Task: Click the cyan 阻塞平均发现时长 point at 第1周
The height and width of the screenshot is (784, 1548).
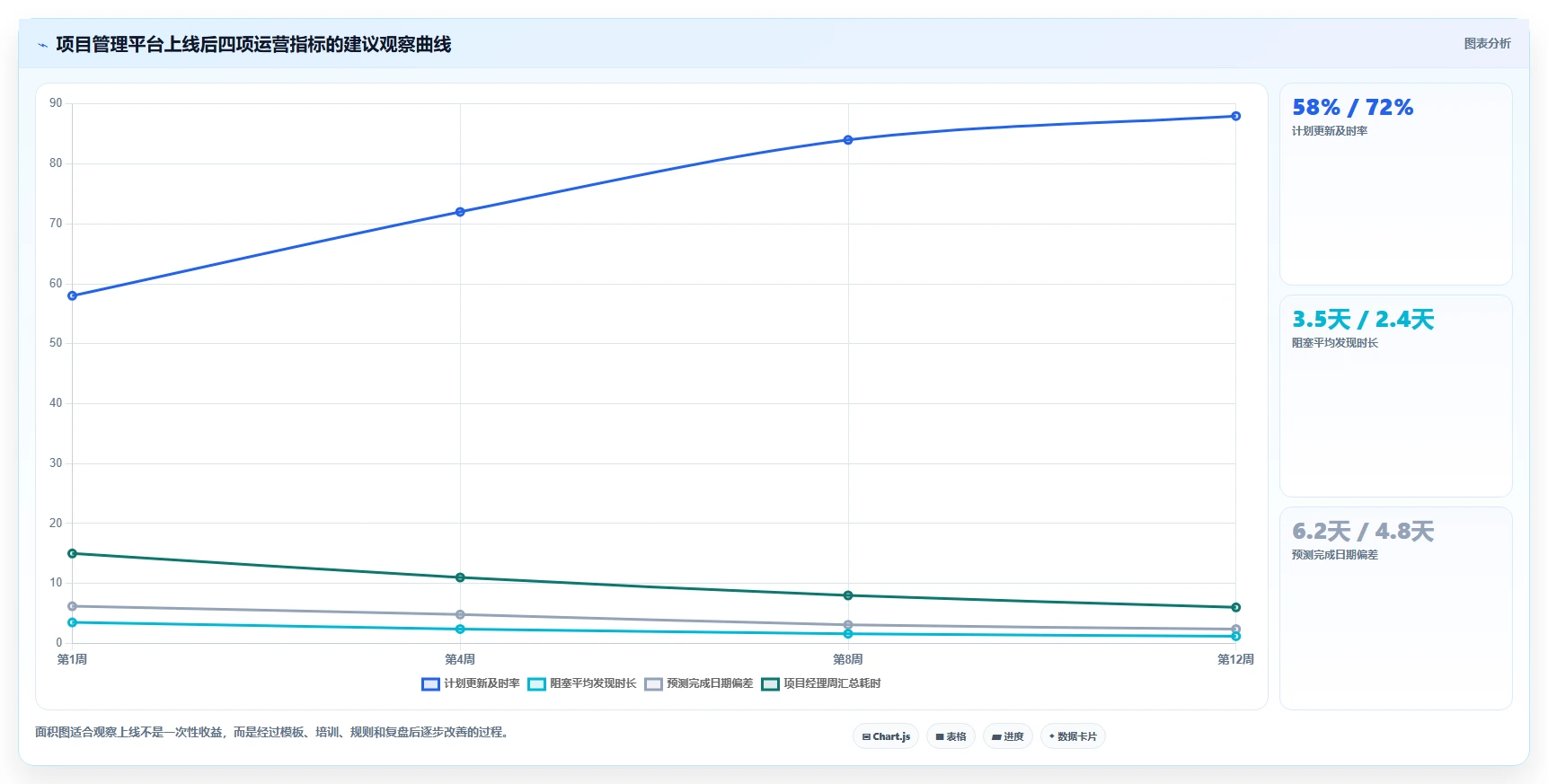Action: 73,622
